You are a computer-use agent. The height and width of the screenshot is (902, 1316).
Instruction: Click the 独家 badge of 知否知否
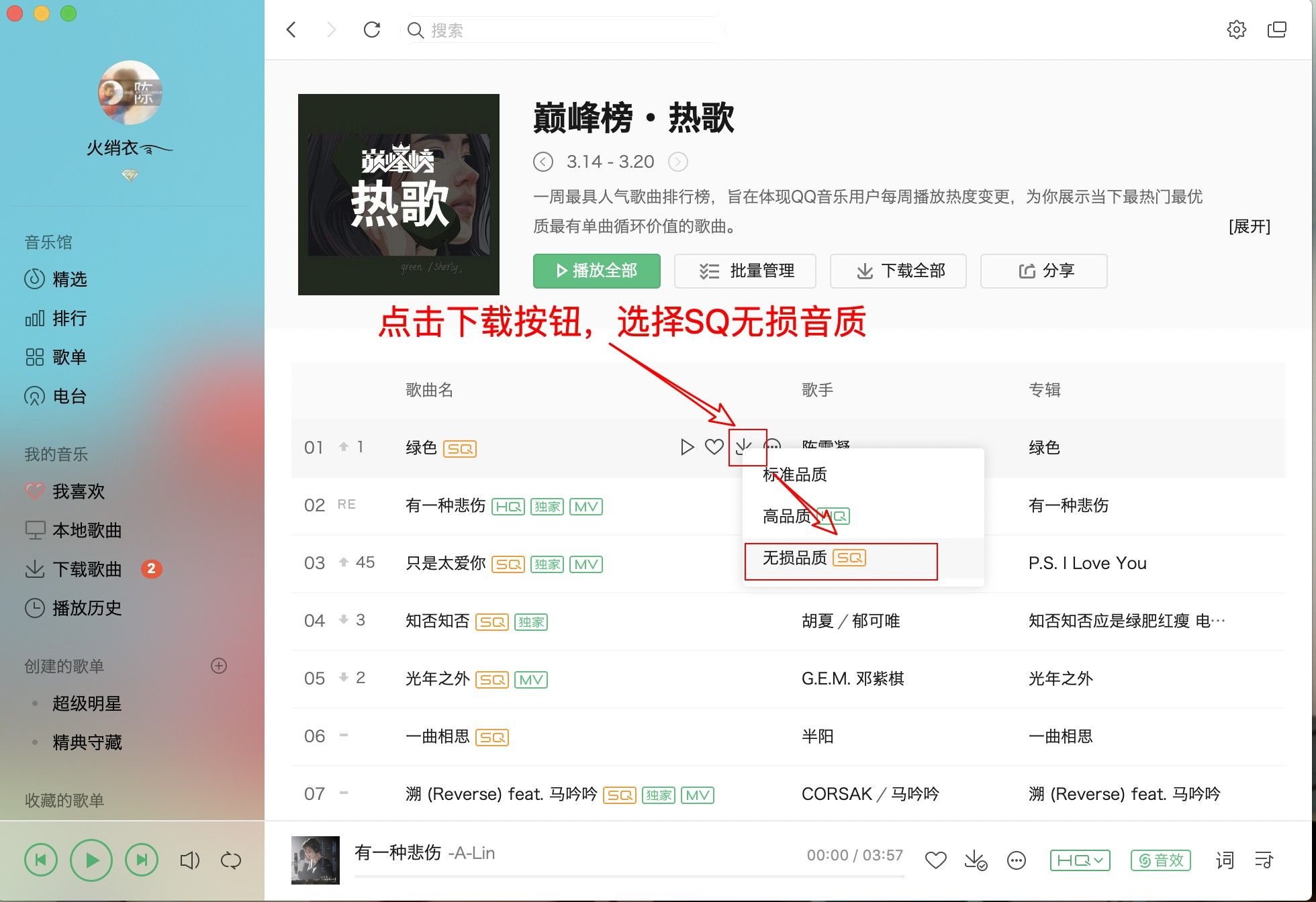[531, 622]
